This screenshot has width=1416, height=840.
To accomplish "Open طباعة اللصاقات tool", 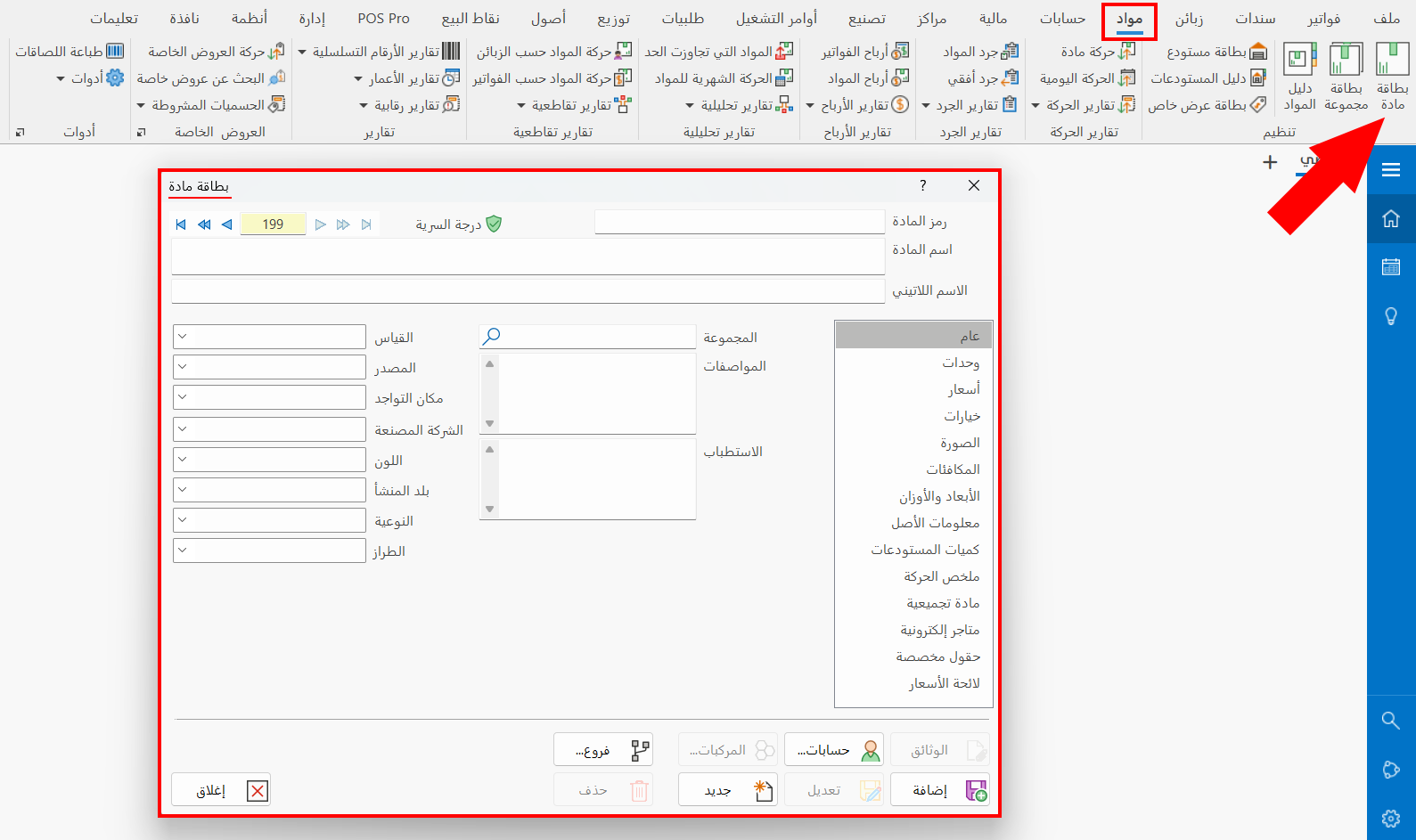I will 70,52.
